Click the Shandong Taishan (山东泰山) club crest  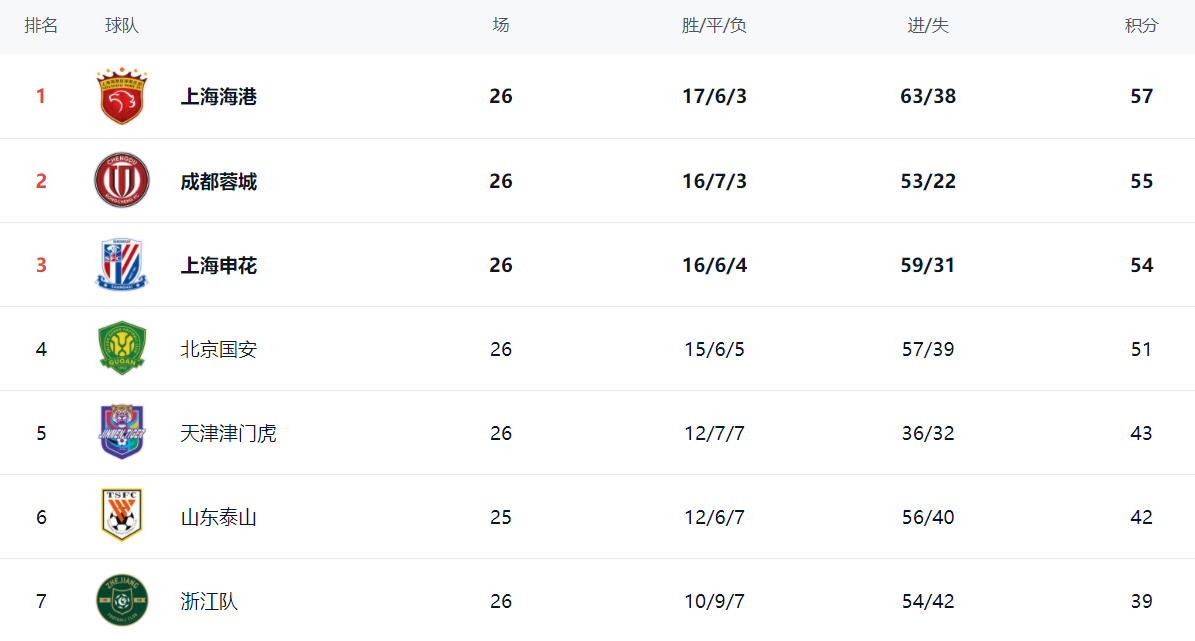click(121, 516)
